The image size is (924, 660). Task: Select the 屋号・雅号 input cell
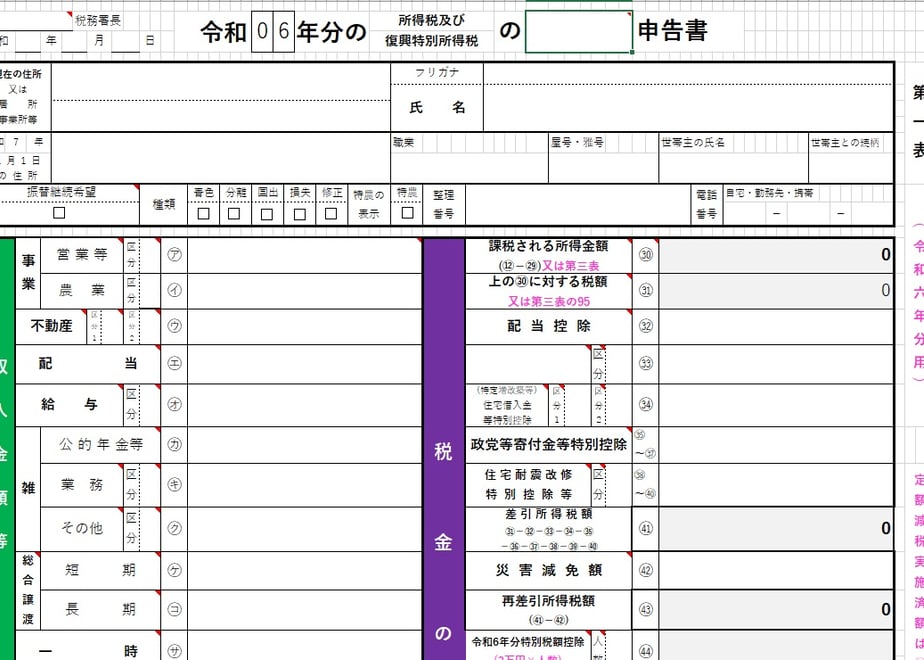click(603, 167)
